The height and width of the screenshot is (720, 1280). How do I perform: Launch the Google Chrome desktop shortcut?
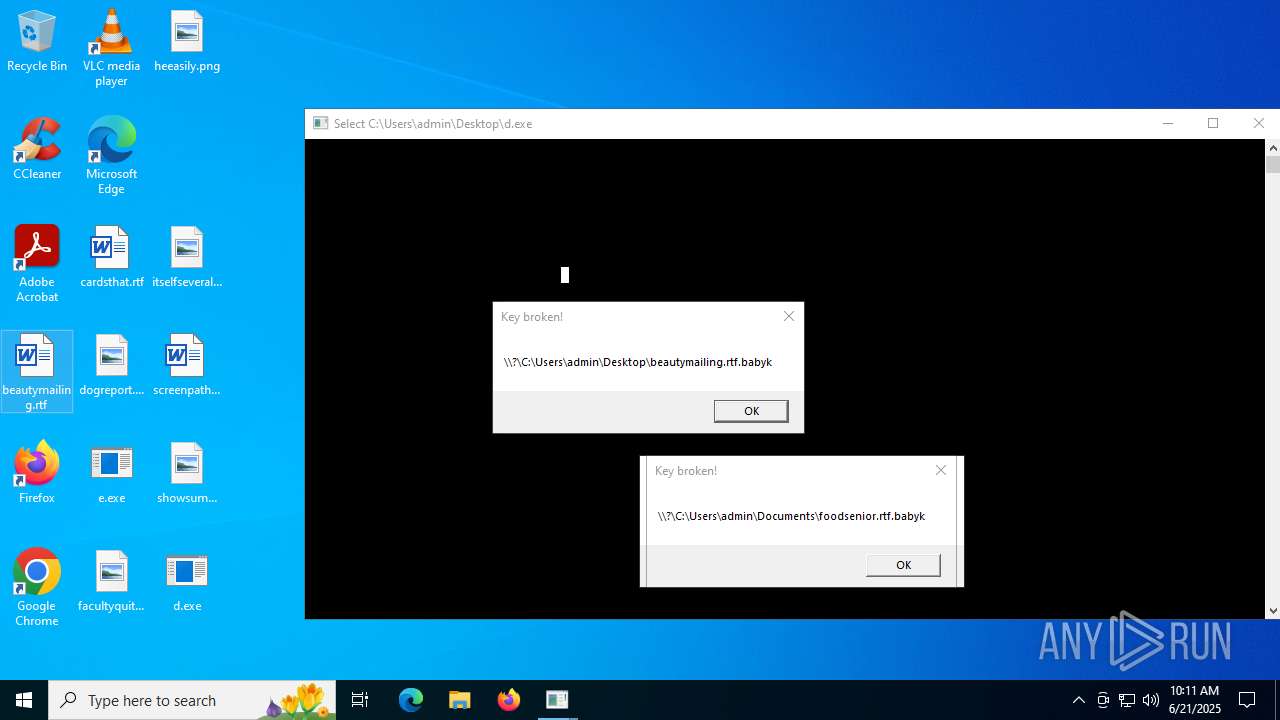37,588
